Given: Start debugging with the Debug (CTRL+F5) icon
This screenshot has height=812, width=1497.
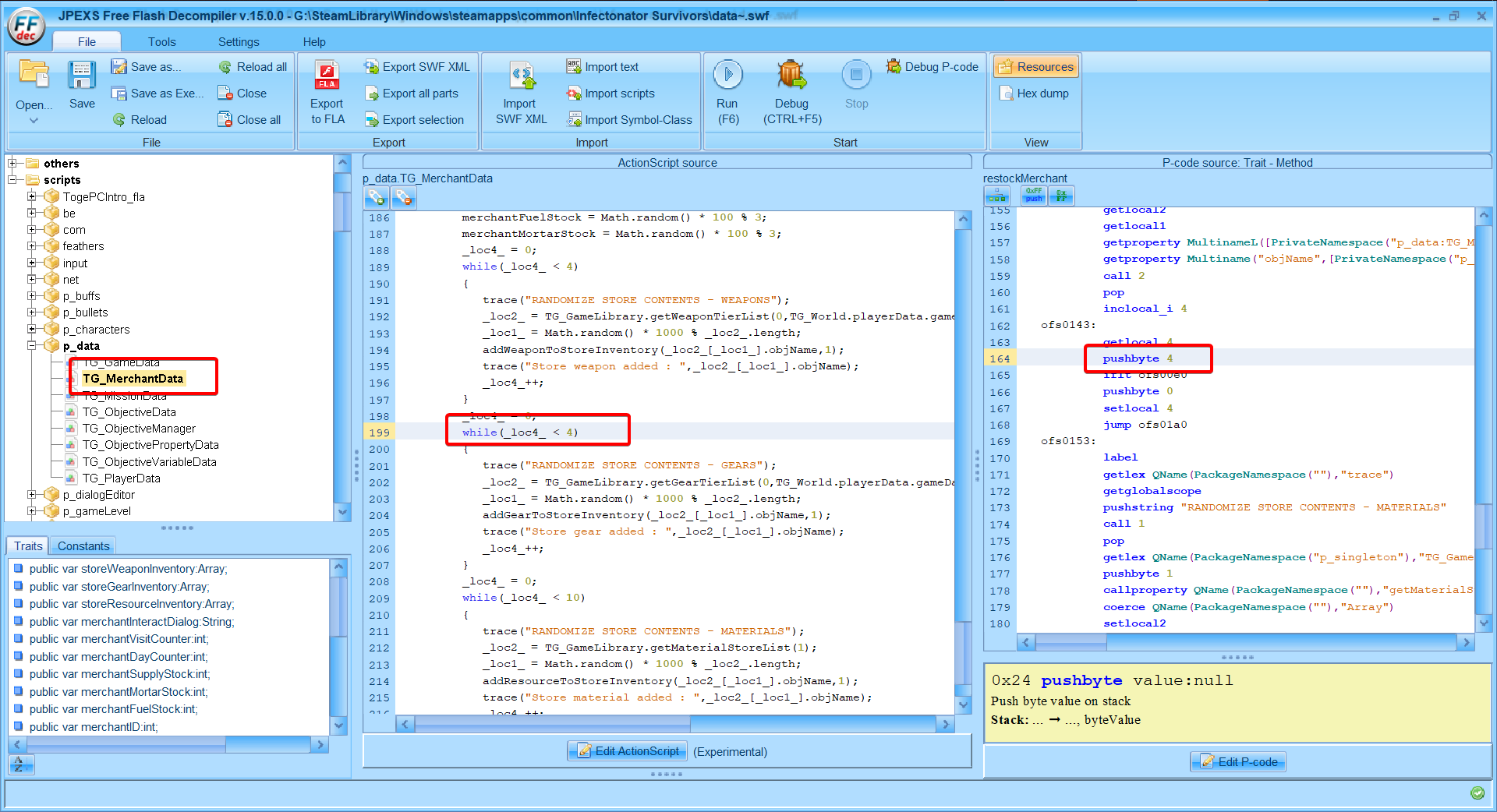Looking at the screenshot, I should [791, 75].
